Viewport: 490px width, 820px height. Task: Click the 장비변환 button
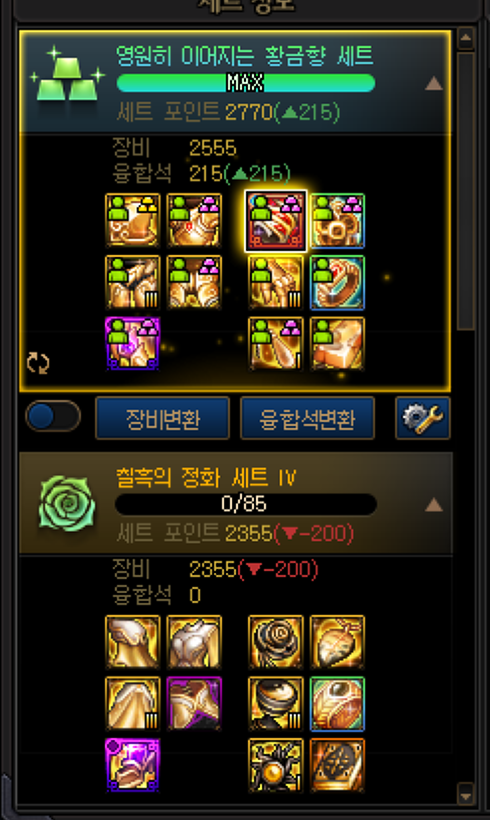[x=163, y=418]
